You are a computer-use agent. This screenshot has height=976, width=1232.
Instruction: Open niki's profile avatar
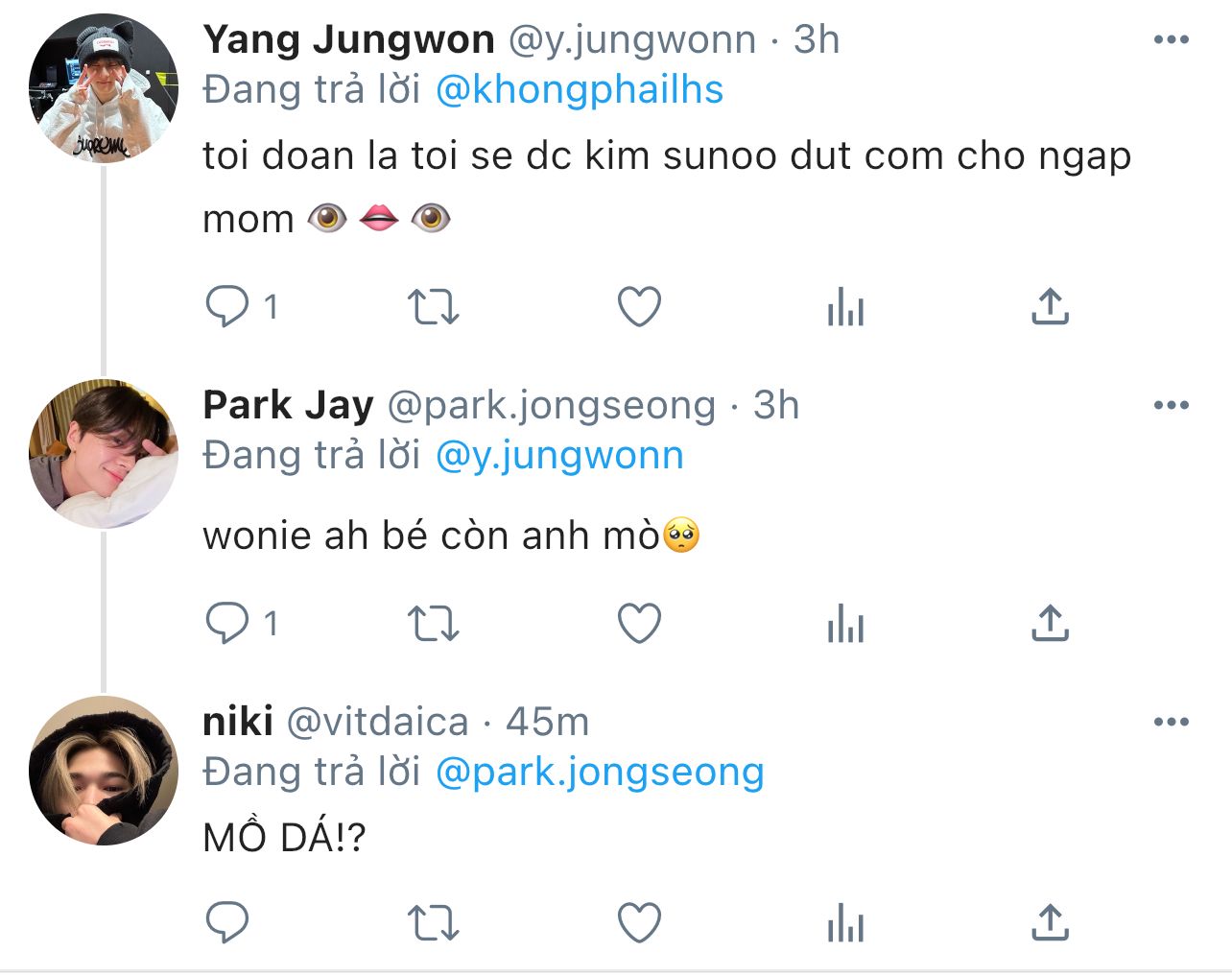(104, 771)
